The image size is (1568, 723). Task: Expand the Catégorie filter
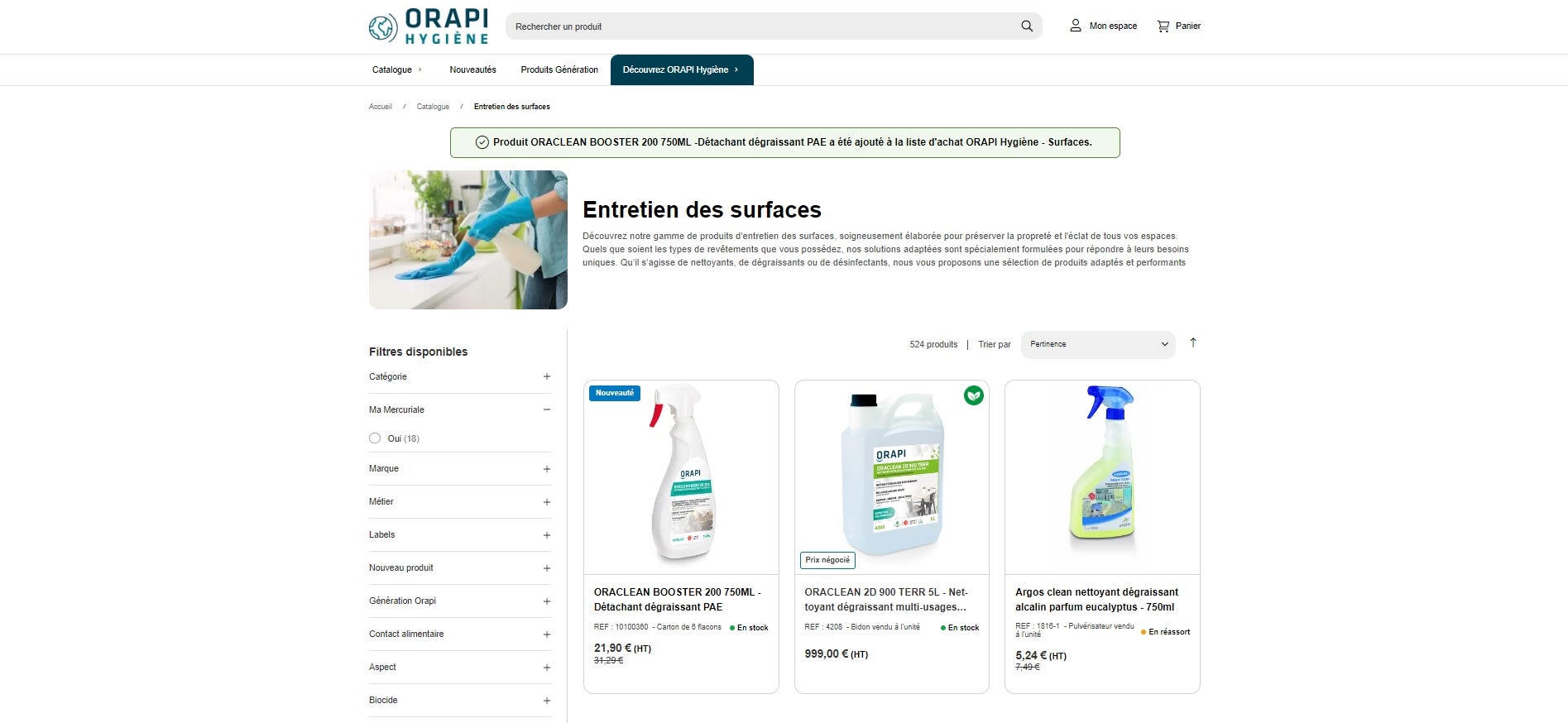coord(547,376)
